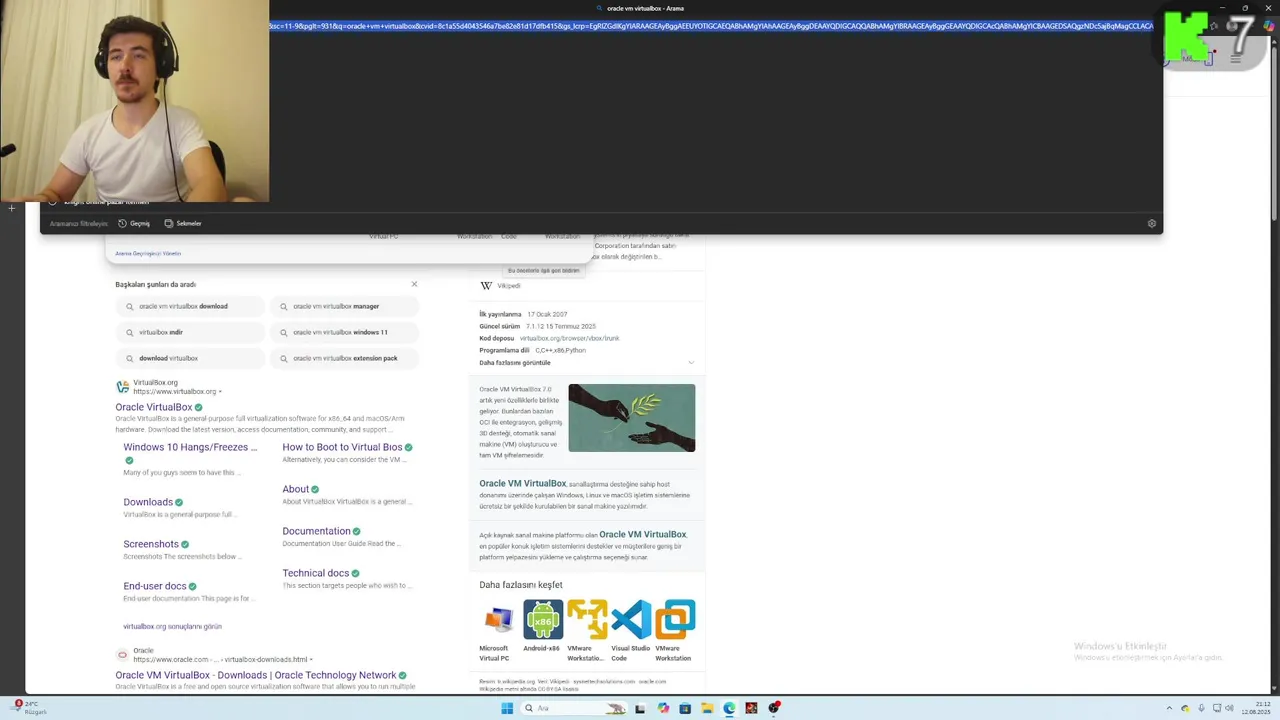
Task: Select 'oracle vm virtualbox windows 11' suggestion
Action: tap(343, 332)
